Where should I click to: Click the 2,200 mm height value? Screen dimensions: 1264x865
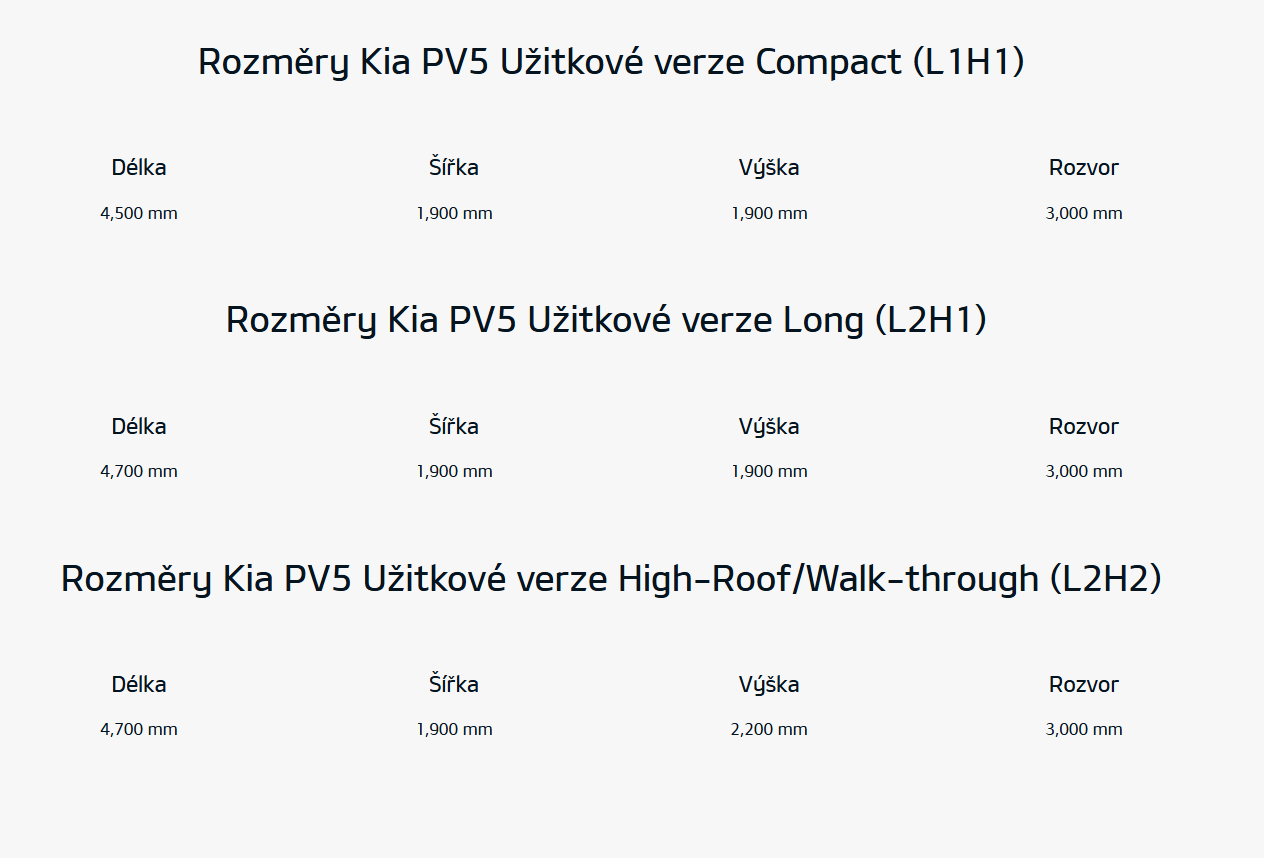point(769,729)
